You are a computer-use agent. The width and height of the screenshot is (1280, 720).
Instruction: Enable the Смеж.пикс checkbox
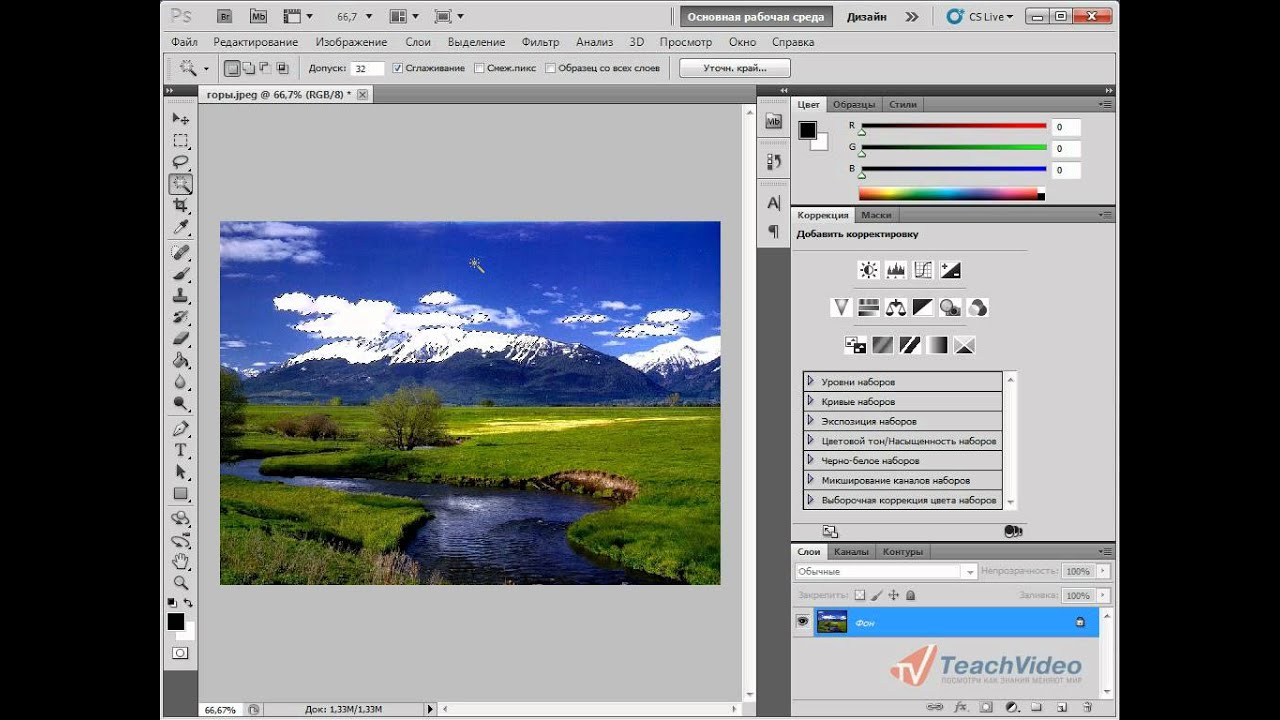479,68
